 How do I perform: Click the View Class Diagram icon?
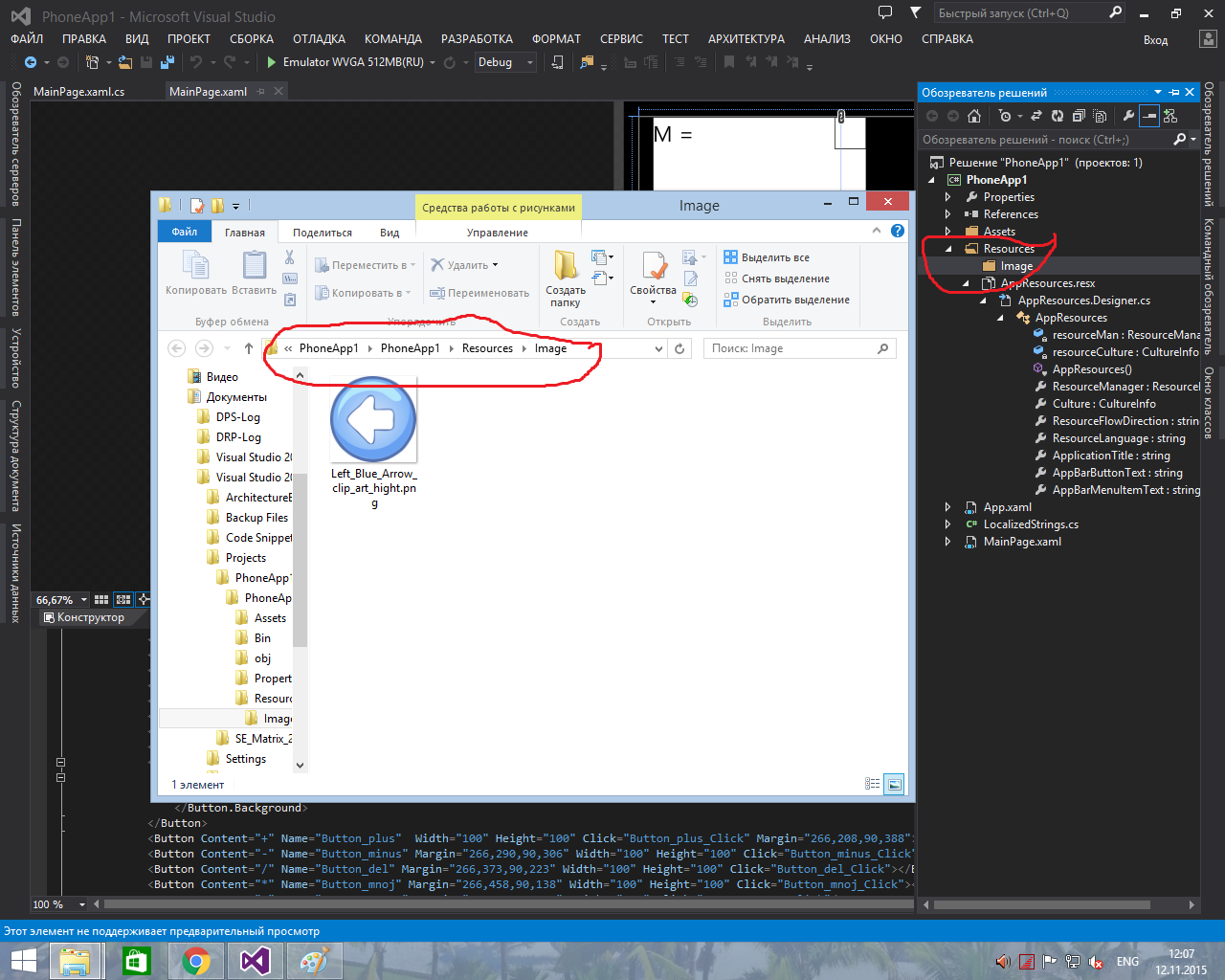point(1170,116)
